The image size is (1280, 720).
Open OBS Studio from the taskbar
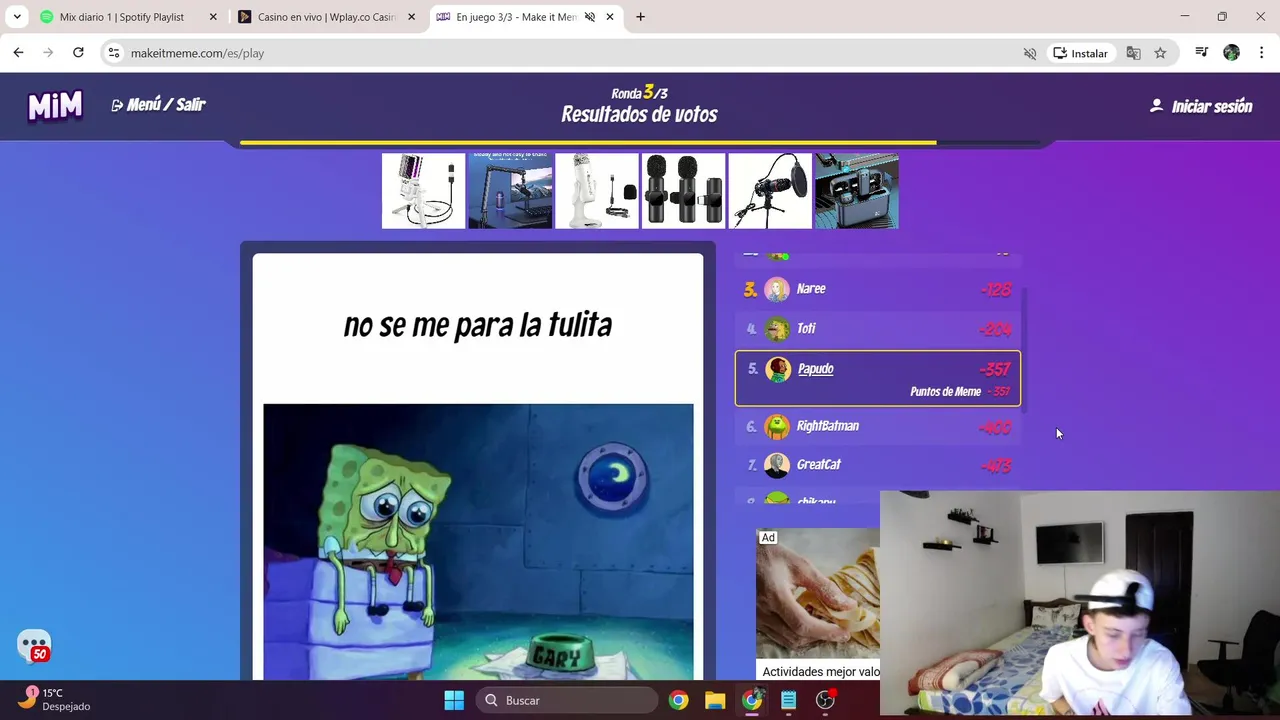click(826, 700)
